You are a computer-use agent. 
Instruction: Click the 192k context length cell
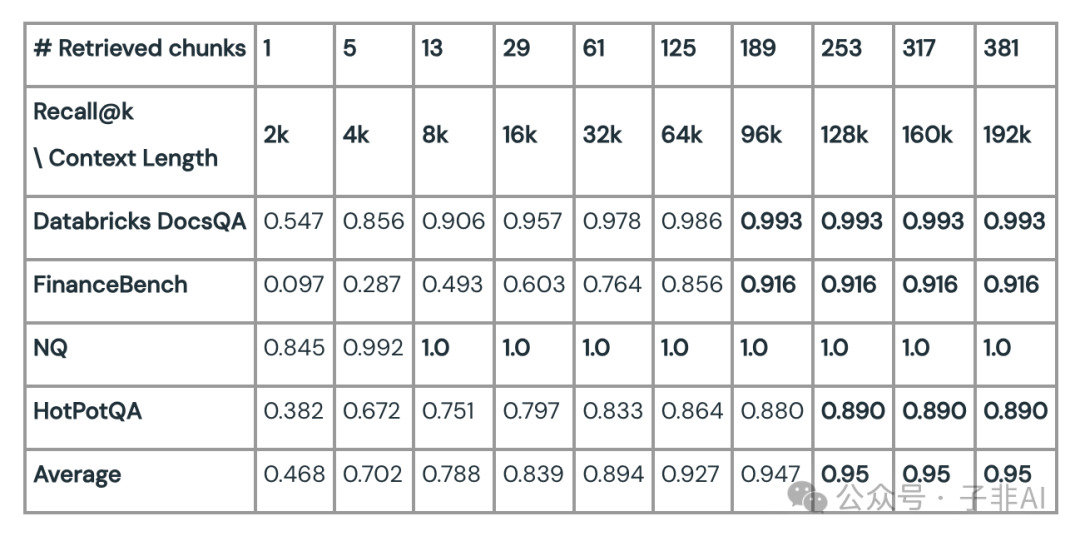click(x=1007, y=135)
